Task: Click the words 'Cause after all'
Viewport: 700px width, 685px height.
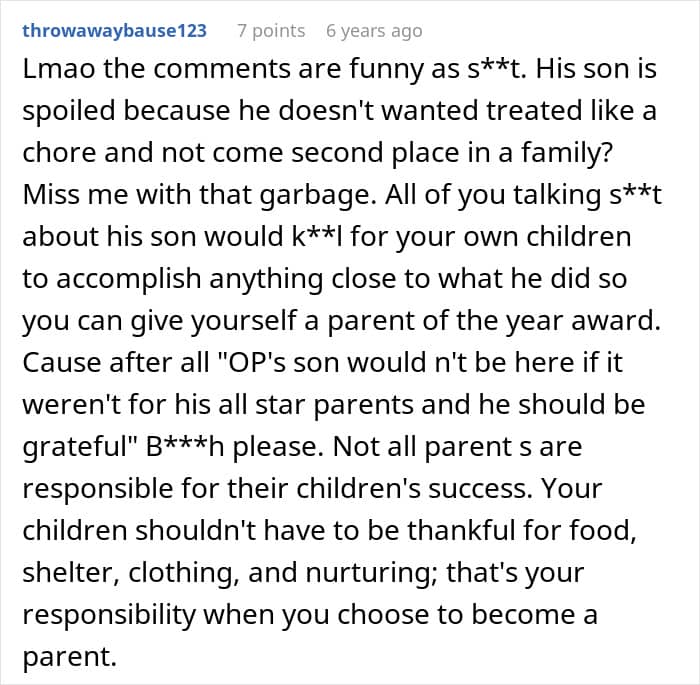Action: coord(116,362)
